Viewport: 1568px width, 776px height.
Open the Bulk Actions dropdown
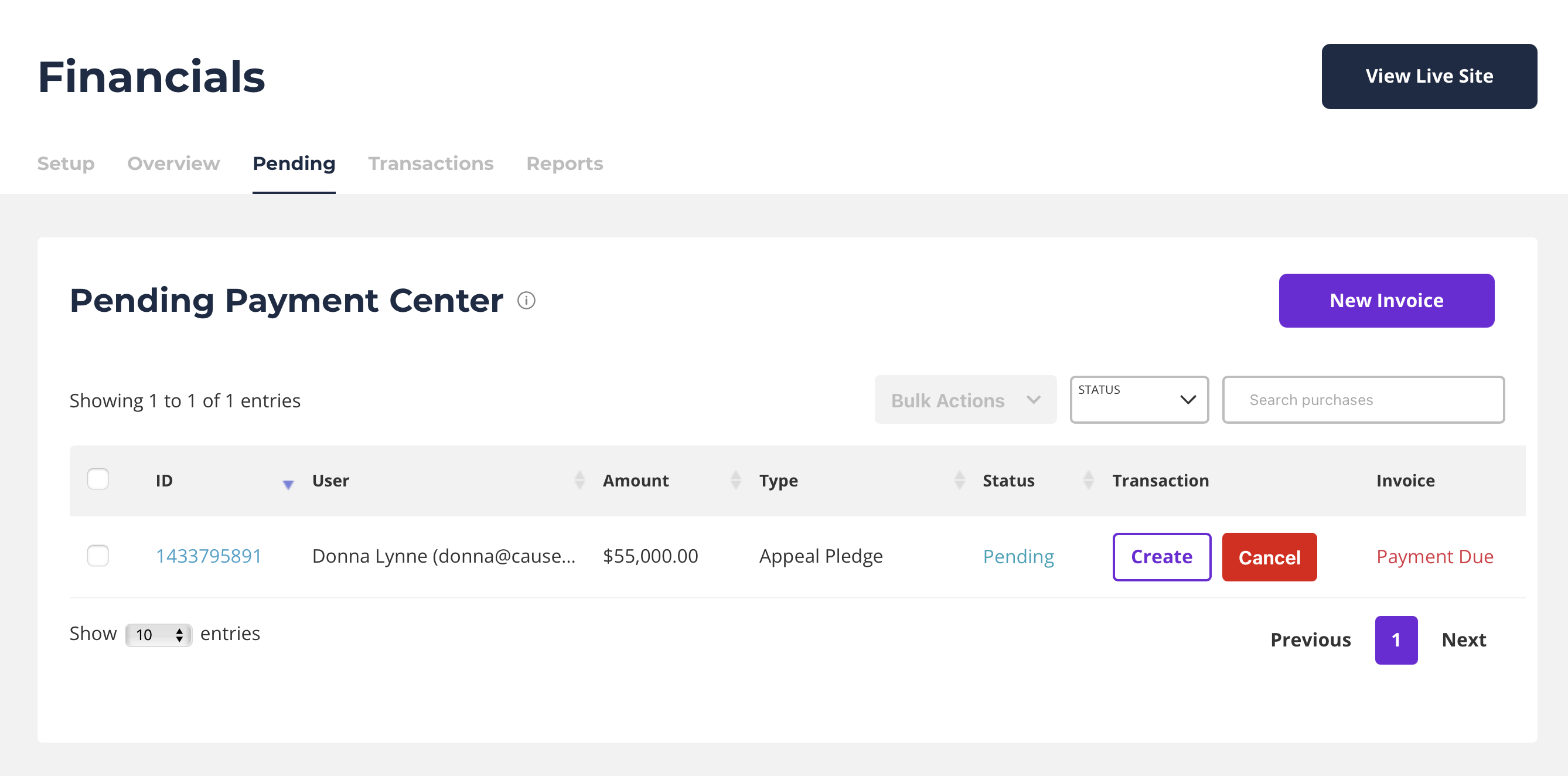[965, 400]
